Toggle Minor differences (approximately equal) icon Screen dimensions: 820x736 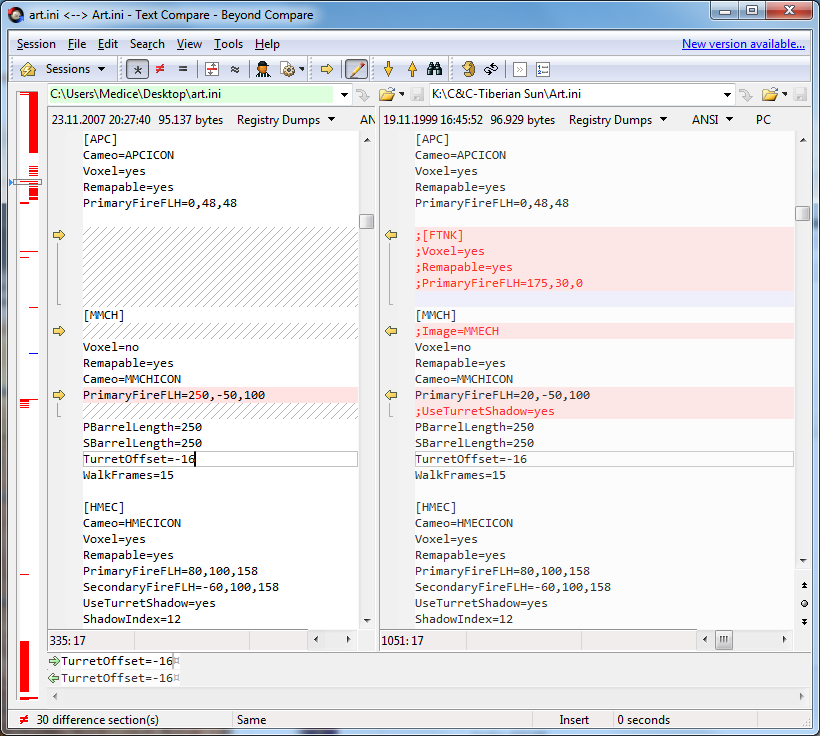[235, 69]
